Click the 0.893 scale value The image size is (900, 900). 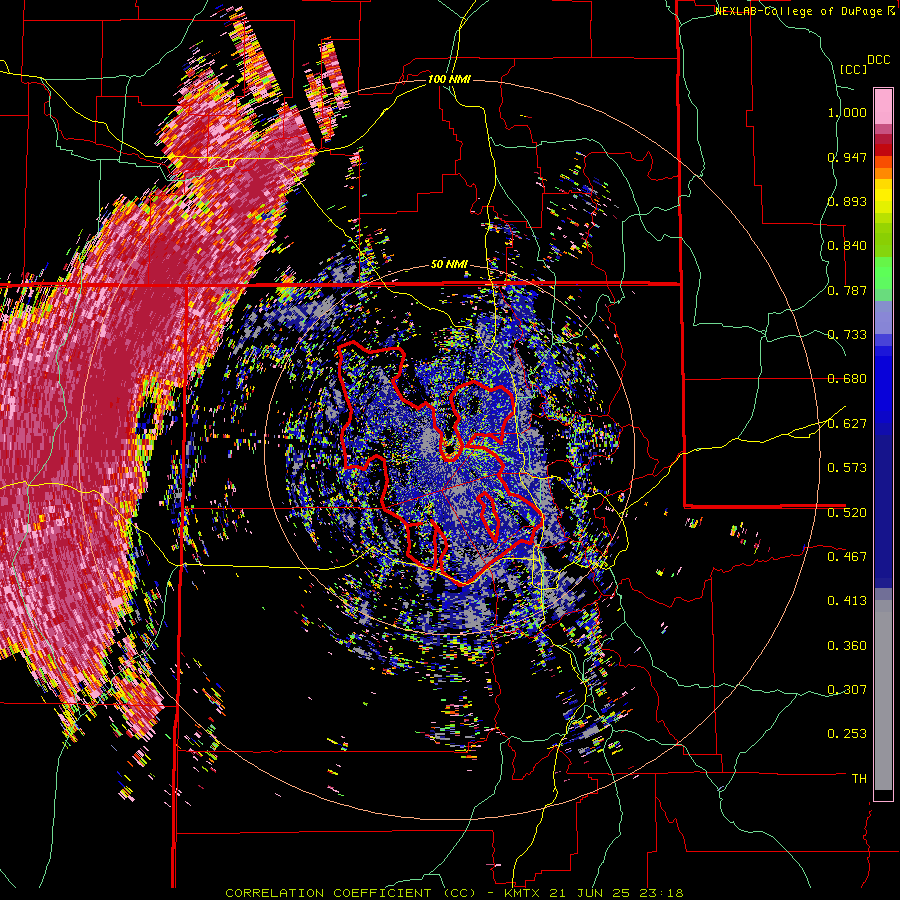(x=847, y=201)
